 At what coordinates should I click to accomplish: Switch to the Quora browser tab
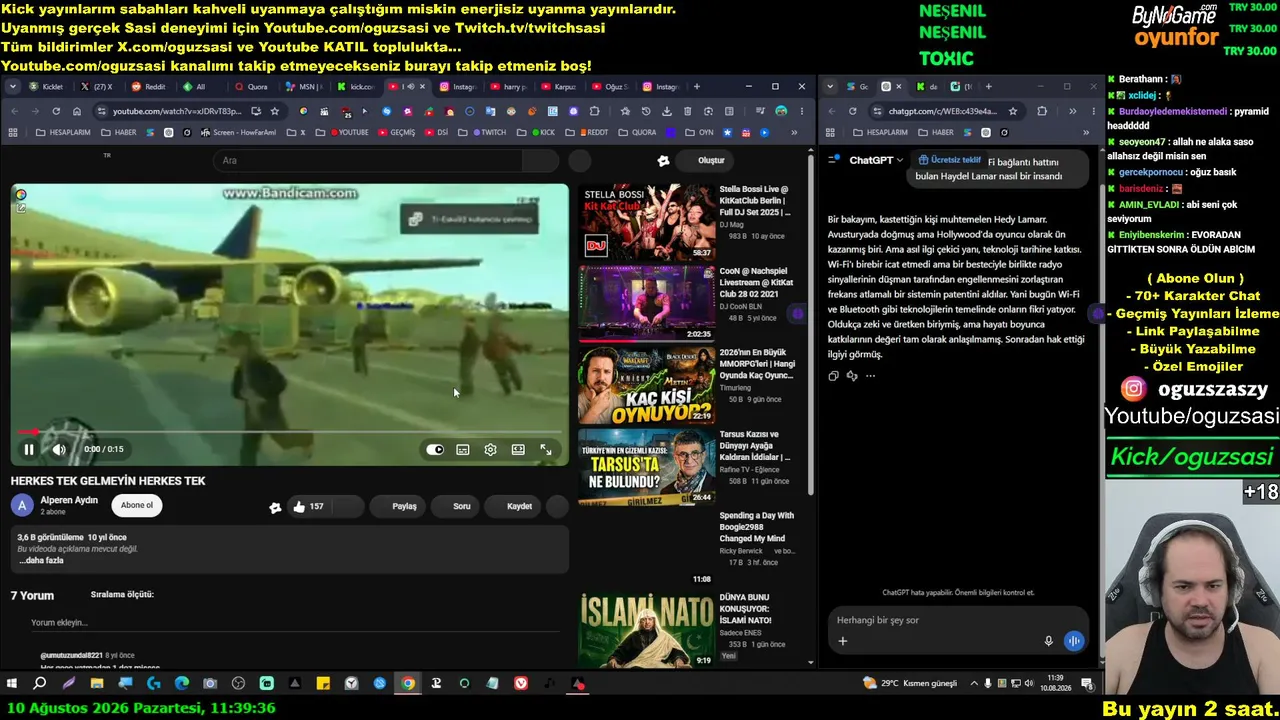coord(252,87)
